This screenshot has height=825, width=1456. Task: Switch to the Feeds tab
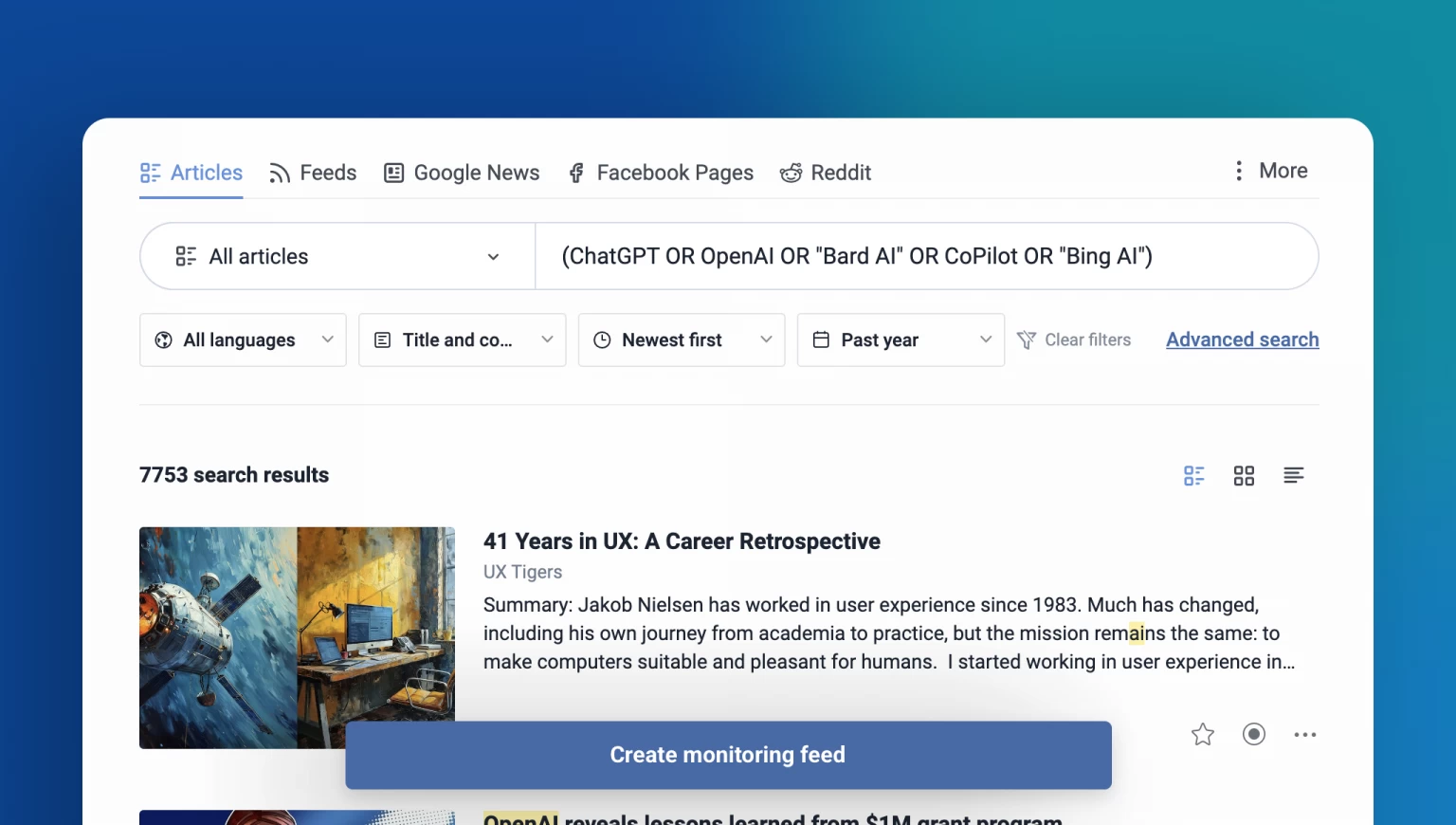click(313, 174)
